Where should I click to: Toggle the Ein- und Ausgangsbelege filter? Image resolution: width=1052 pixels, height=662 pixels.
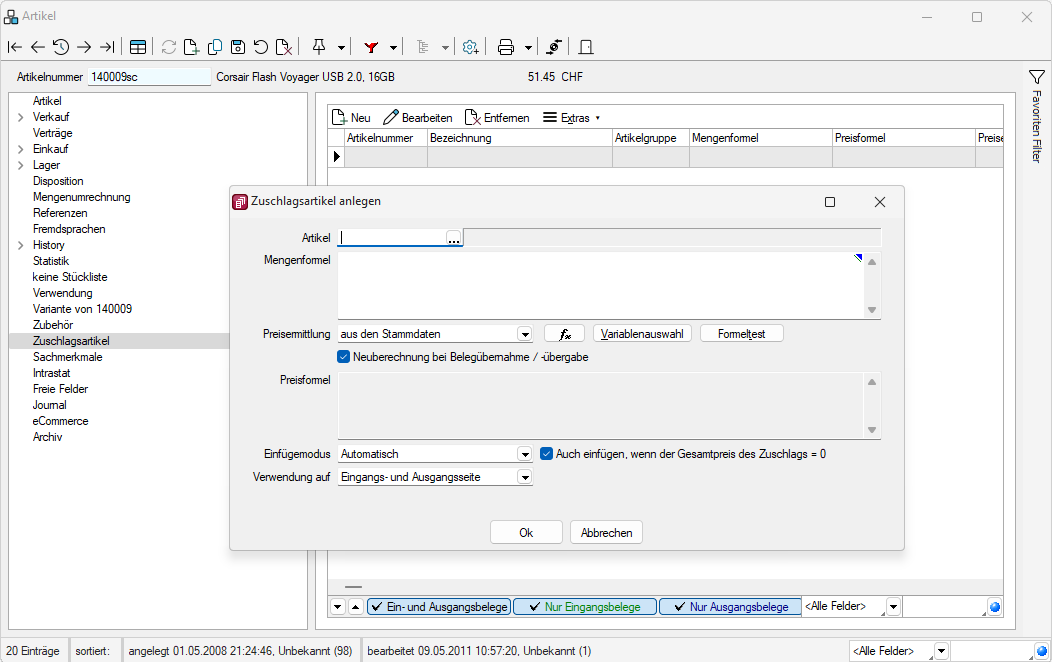pyautogui.click(x=439, y=607)
